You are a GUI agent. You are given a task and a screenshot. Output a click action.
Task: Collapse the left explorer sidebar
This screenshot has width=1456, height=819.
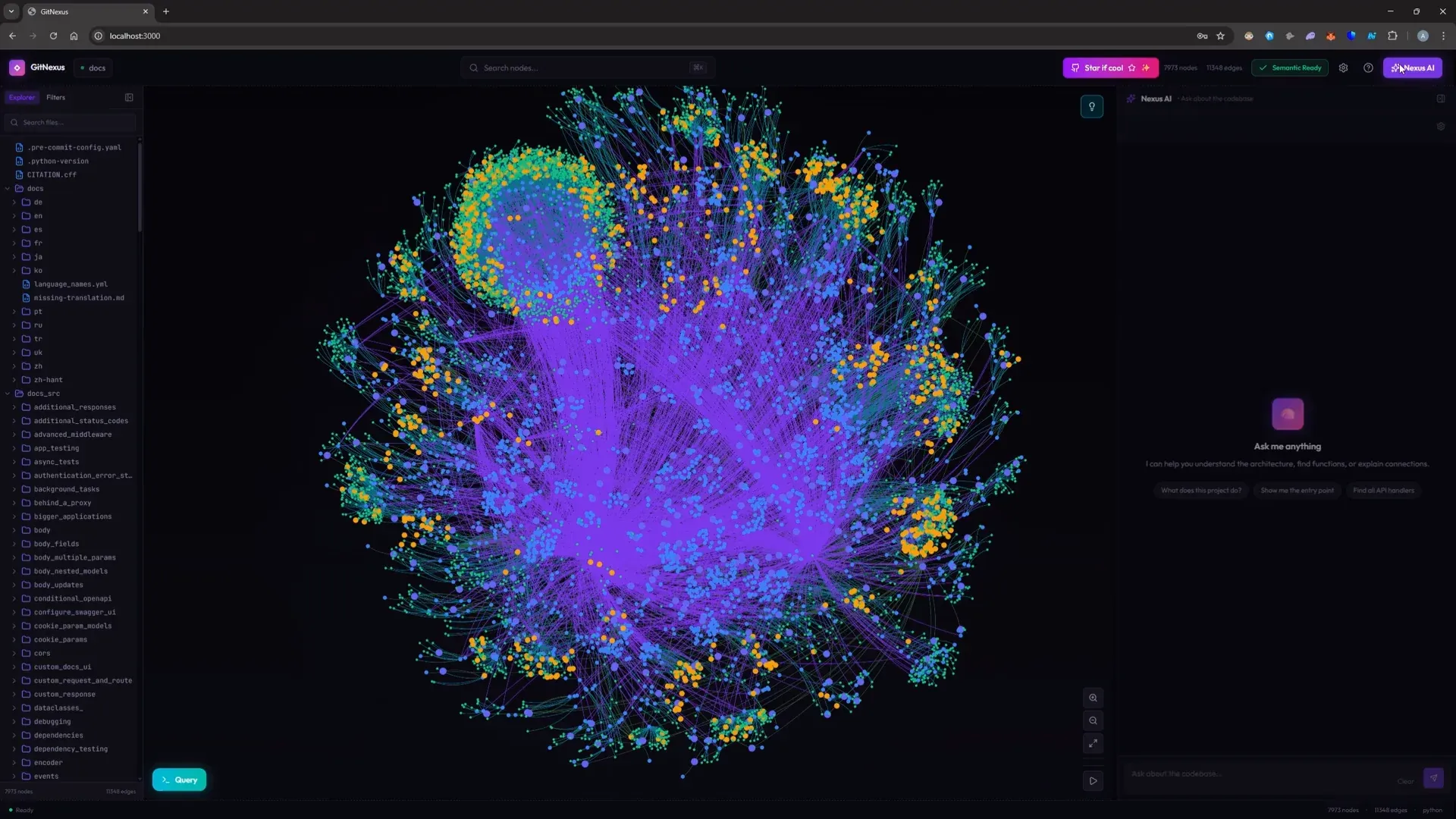(x=129, y=98)
